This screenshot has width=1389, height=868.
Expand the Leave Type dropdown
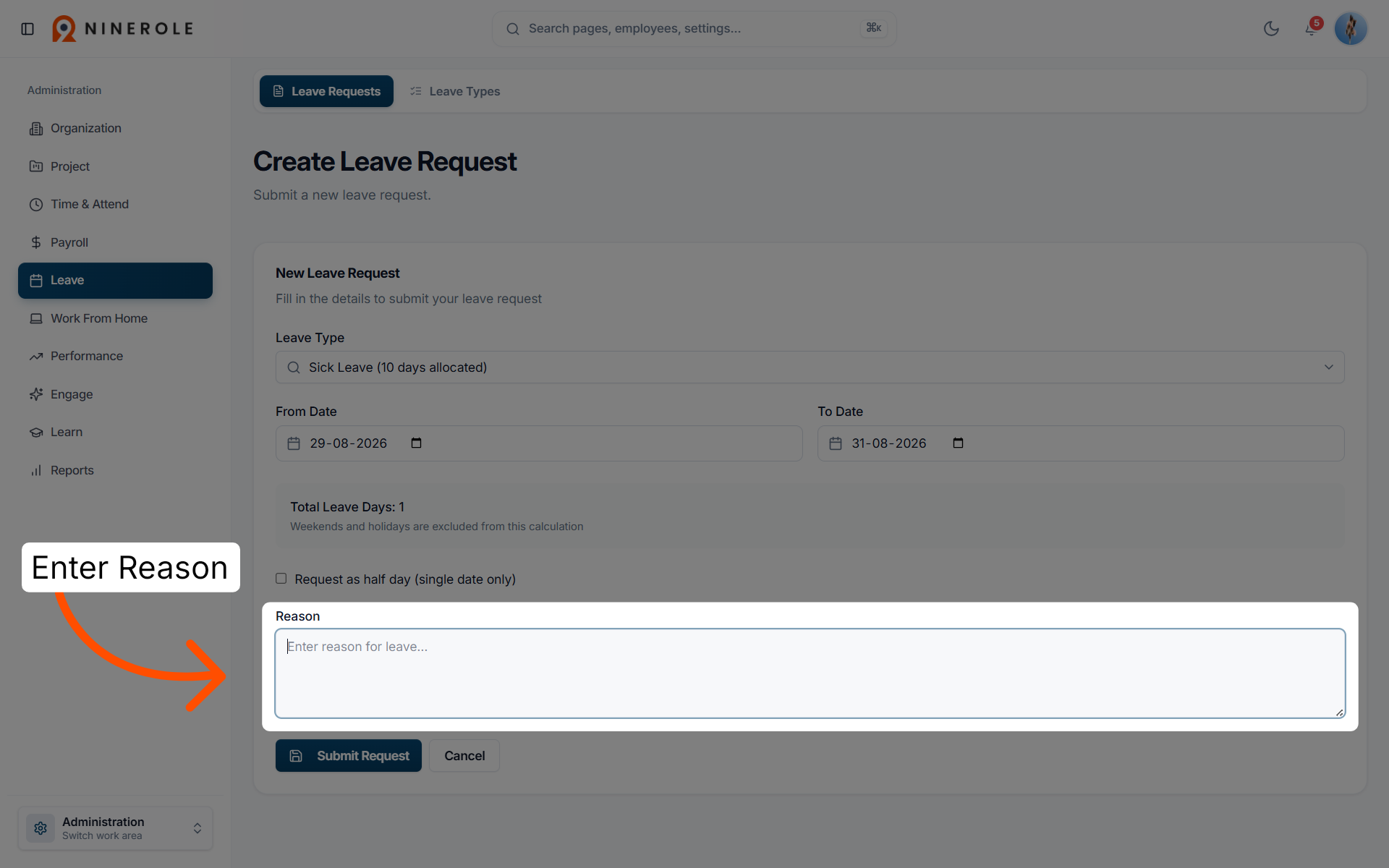(x=810, y=367)
